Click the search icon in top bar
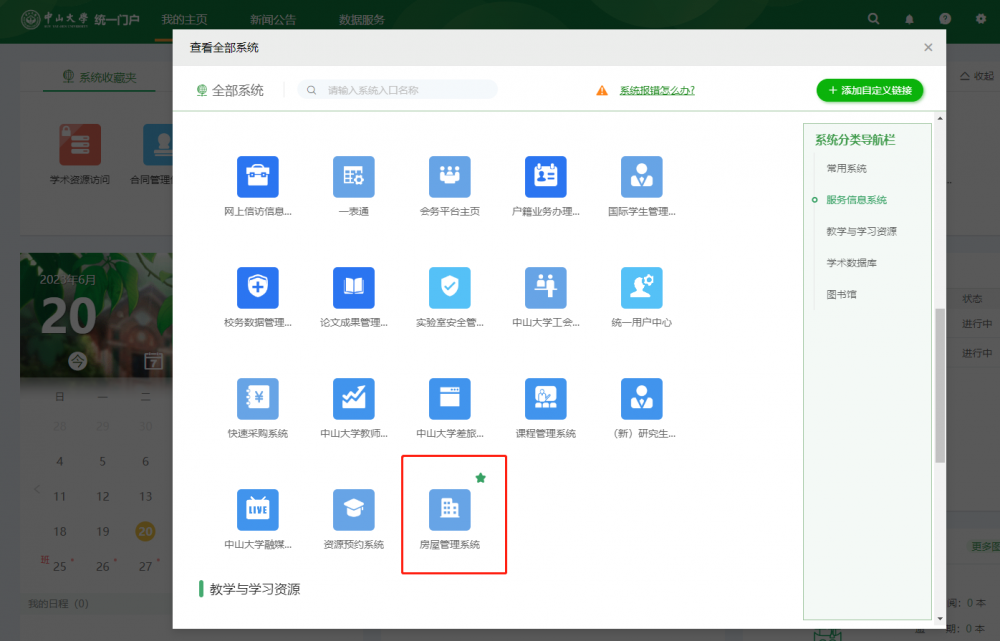Image resolution: width=1000 pixels, height=641 pixels. 874,18
